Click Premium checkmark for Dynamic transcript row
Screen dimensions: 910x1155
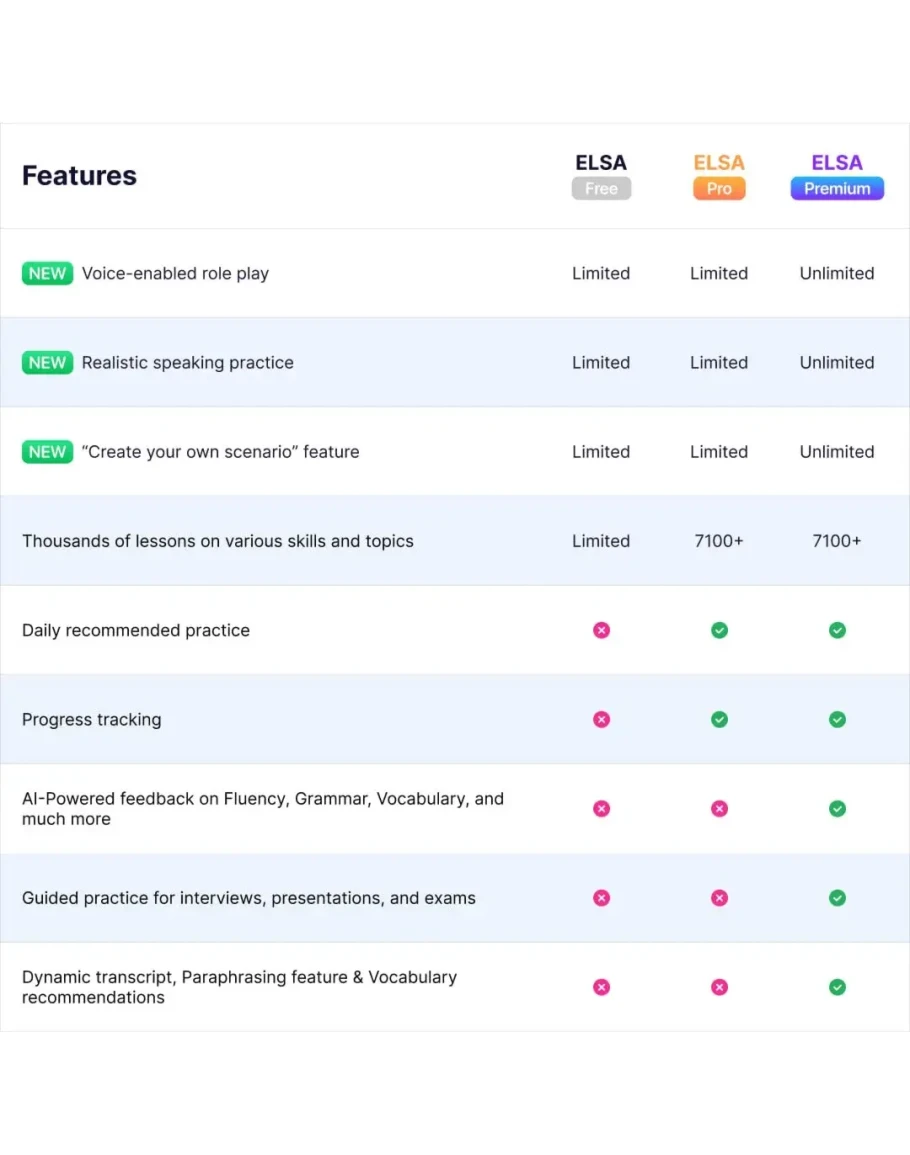pyautogui.click(x=837, y=987)
